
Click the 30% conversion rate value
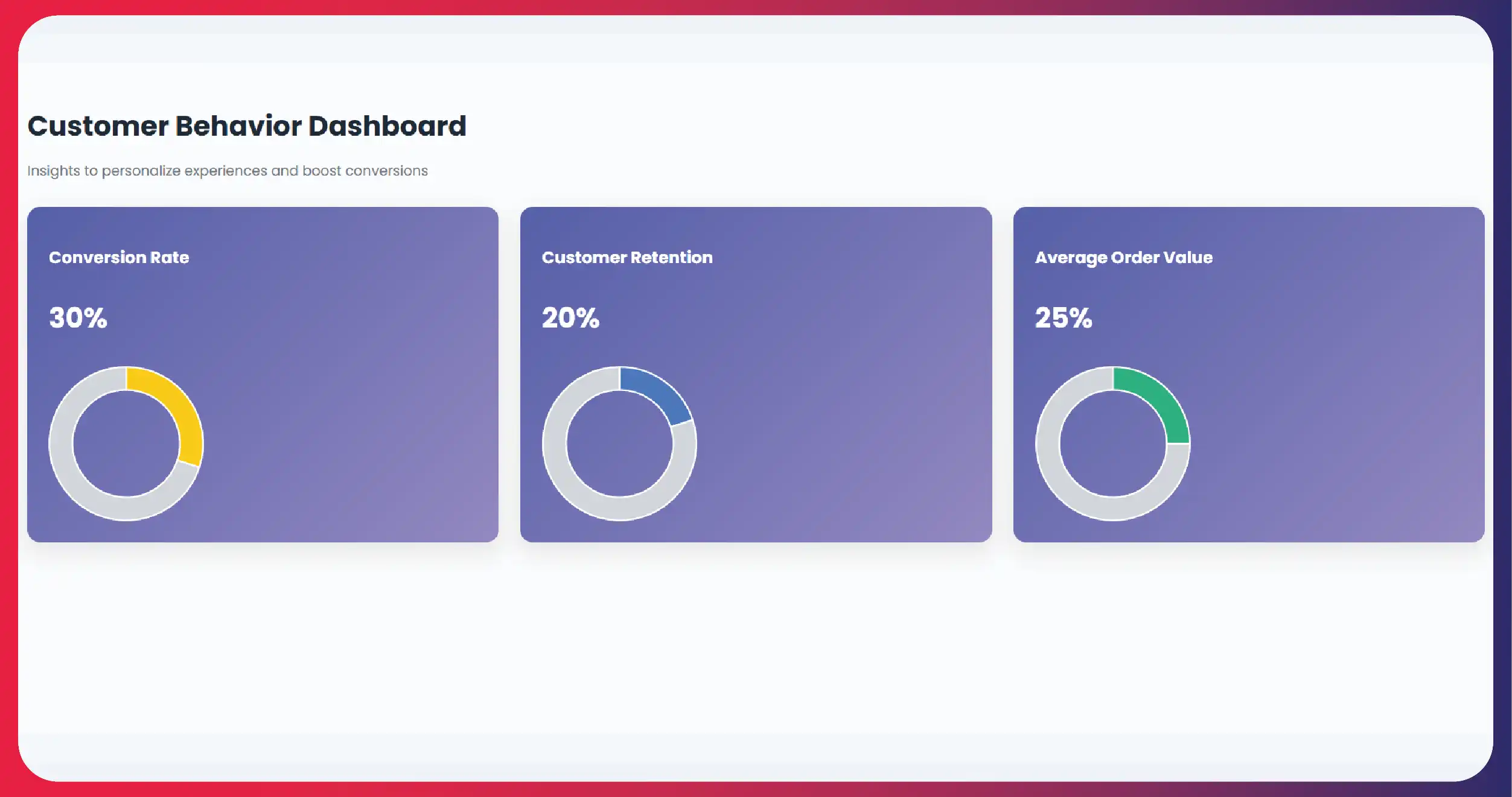[x=78, y=318]
